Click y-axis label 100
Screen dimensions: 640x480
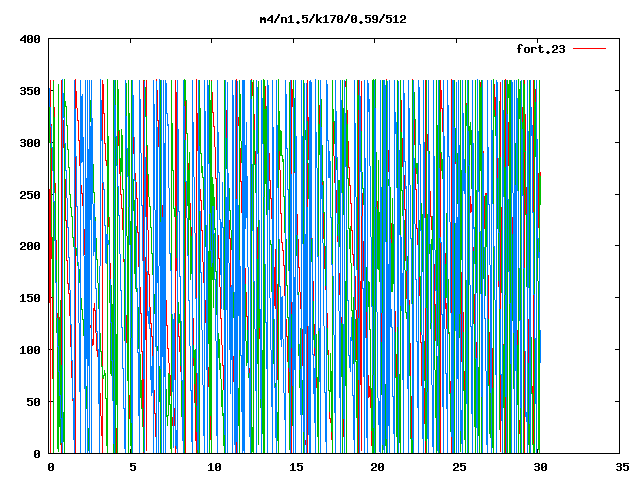click(x=30, y=350)
